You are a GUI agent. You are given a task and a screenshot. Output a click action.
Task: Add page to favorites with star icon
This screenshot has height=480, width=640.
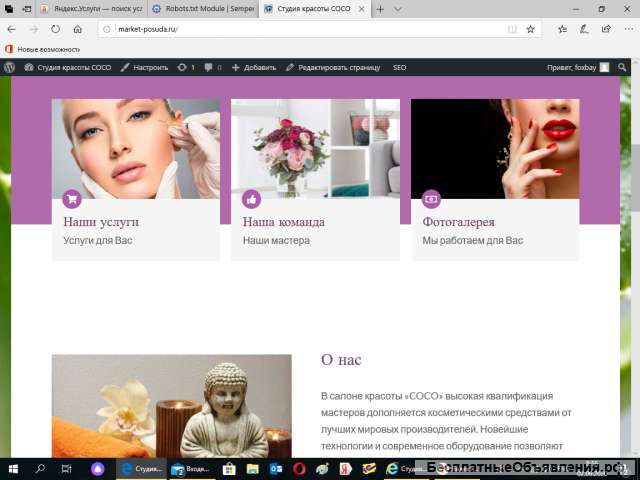click(530, 29)
